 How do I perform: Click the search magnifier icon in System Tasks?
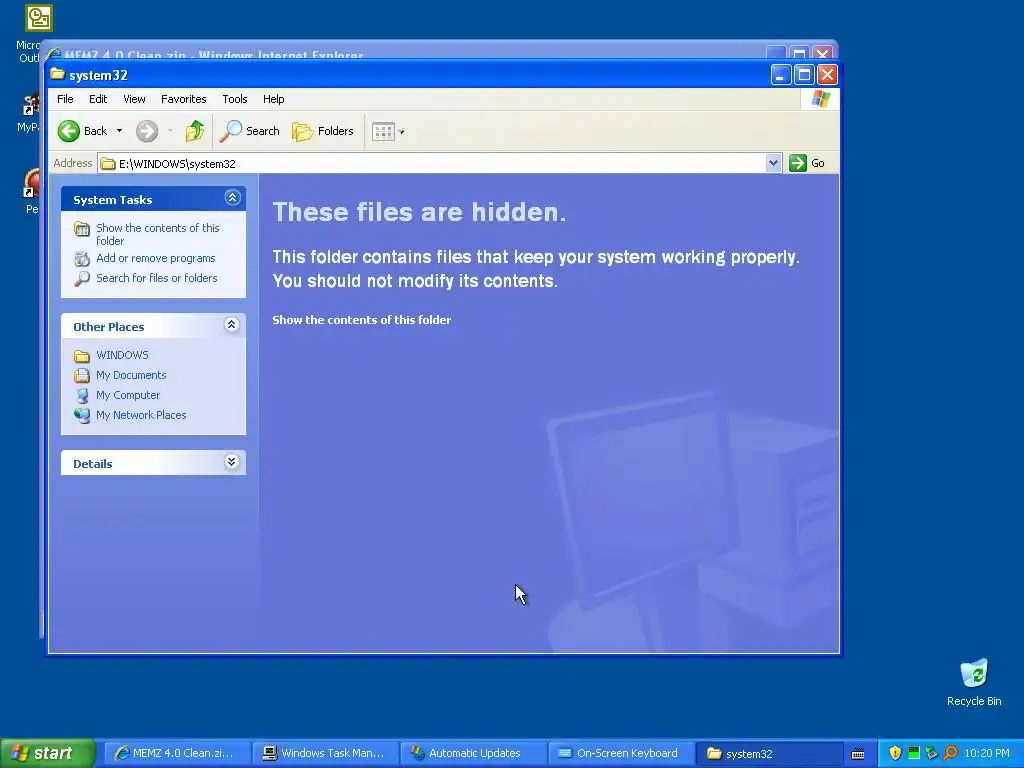pos(82,279)
